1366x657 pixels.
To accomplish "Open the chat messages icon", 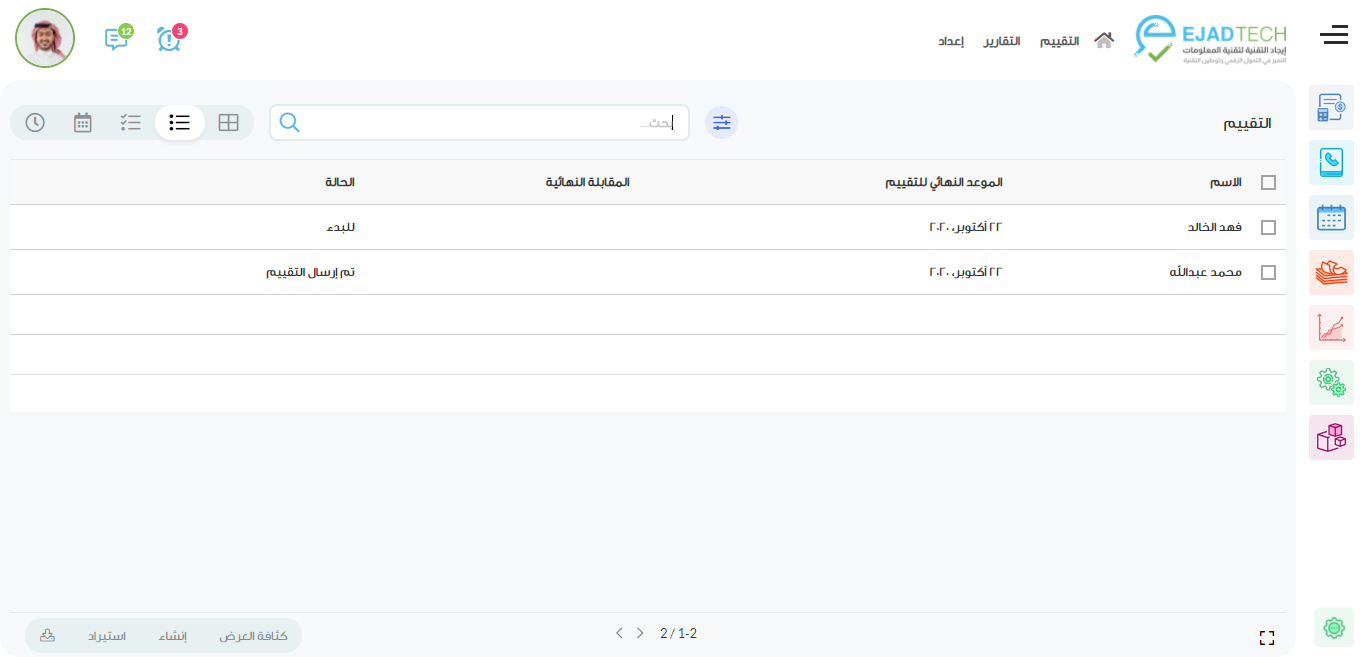I will pos(117,39).
